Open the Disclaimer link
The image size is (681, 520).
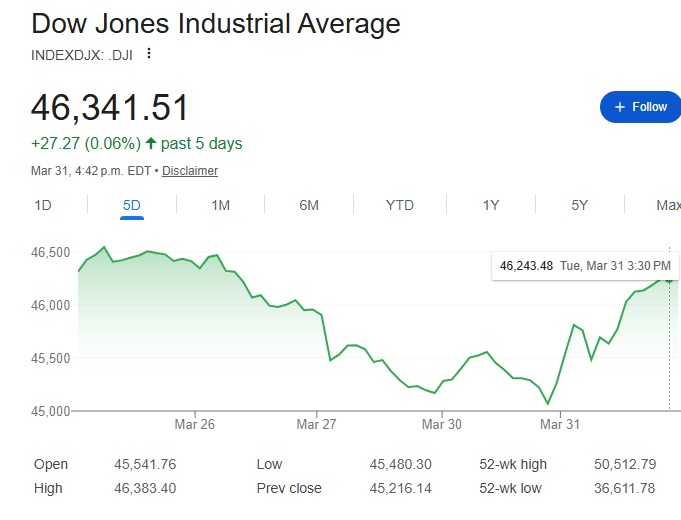point(190,171)
